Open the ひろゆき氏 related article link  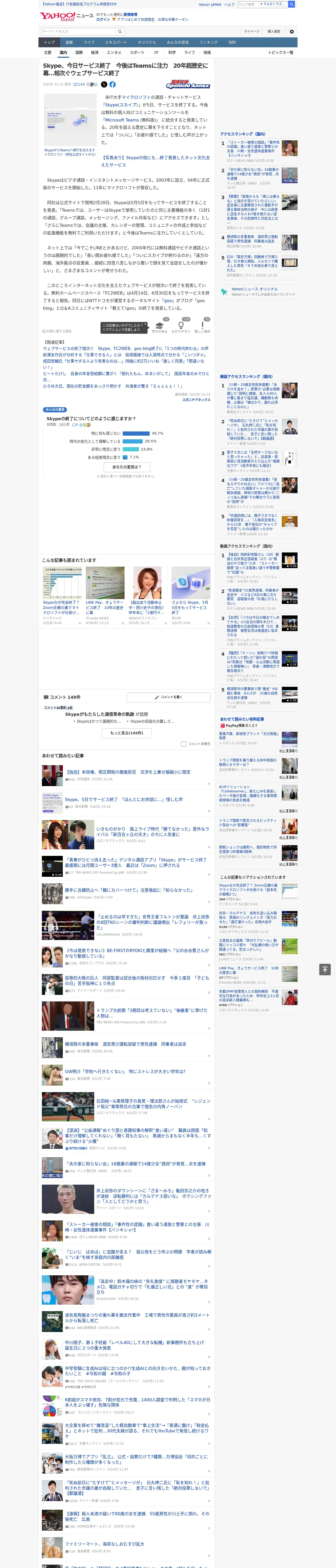click(112, 386)
